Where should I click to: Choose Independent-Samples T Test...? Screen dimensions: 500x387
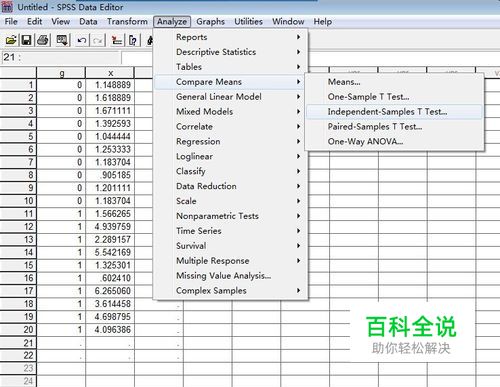(394, 112)
